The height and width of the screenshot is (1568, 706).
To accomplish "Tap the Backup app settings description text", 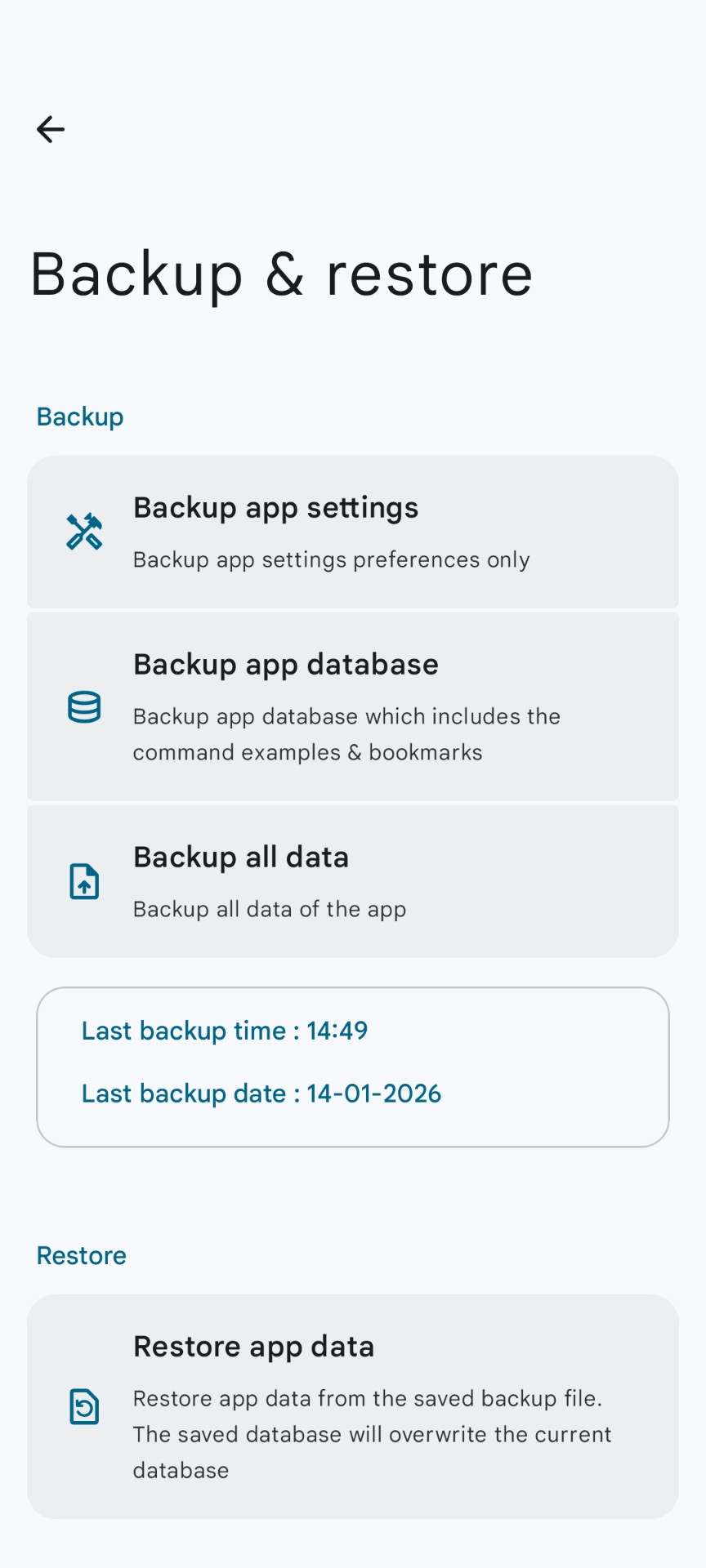I will pyautogui.click(x=331, y=560).
